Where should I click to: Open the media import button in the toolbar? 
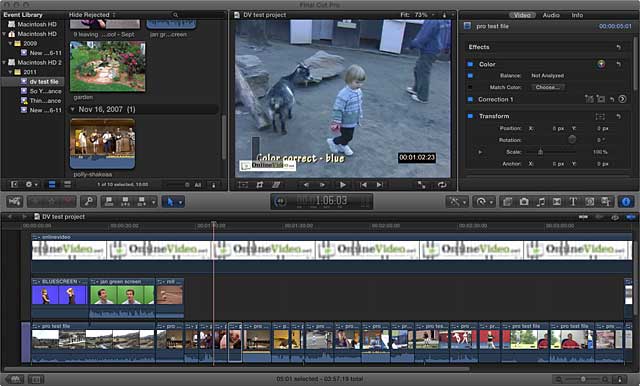click(15, 201)
